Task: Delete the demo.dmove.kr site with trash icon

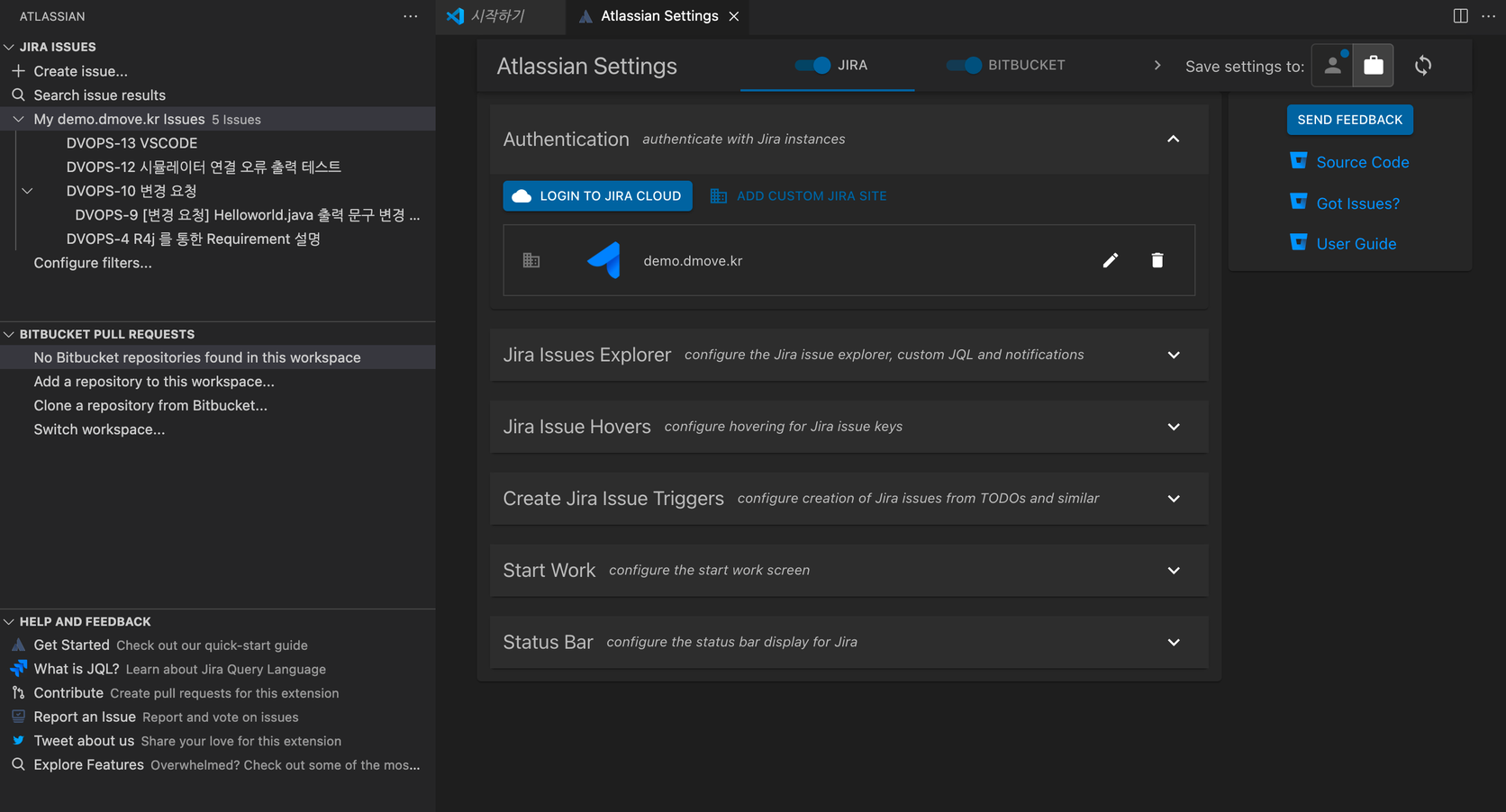Action: click(1157, 260)
